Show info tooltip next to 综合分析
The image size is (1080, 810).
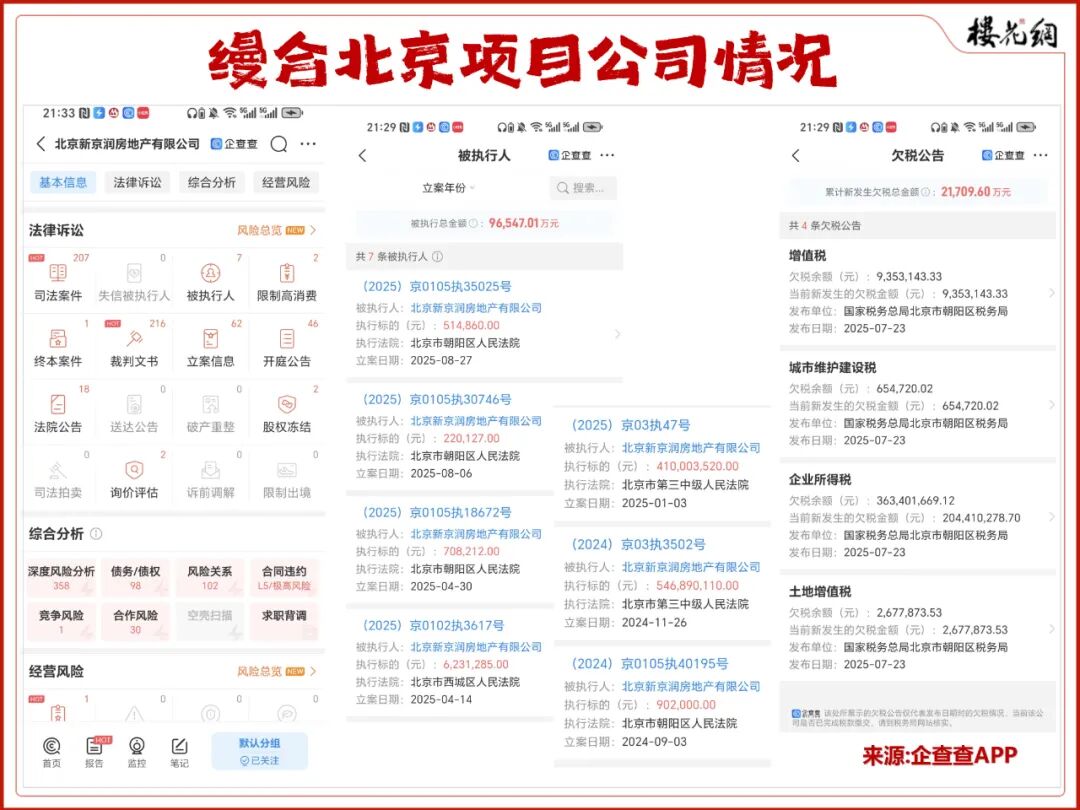coord(96,534)
